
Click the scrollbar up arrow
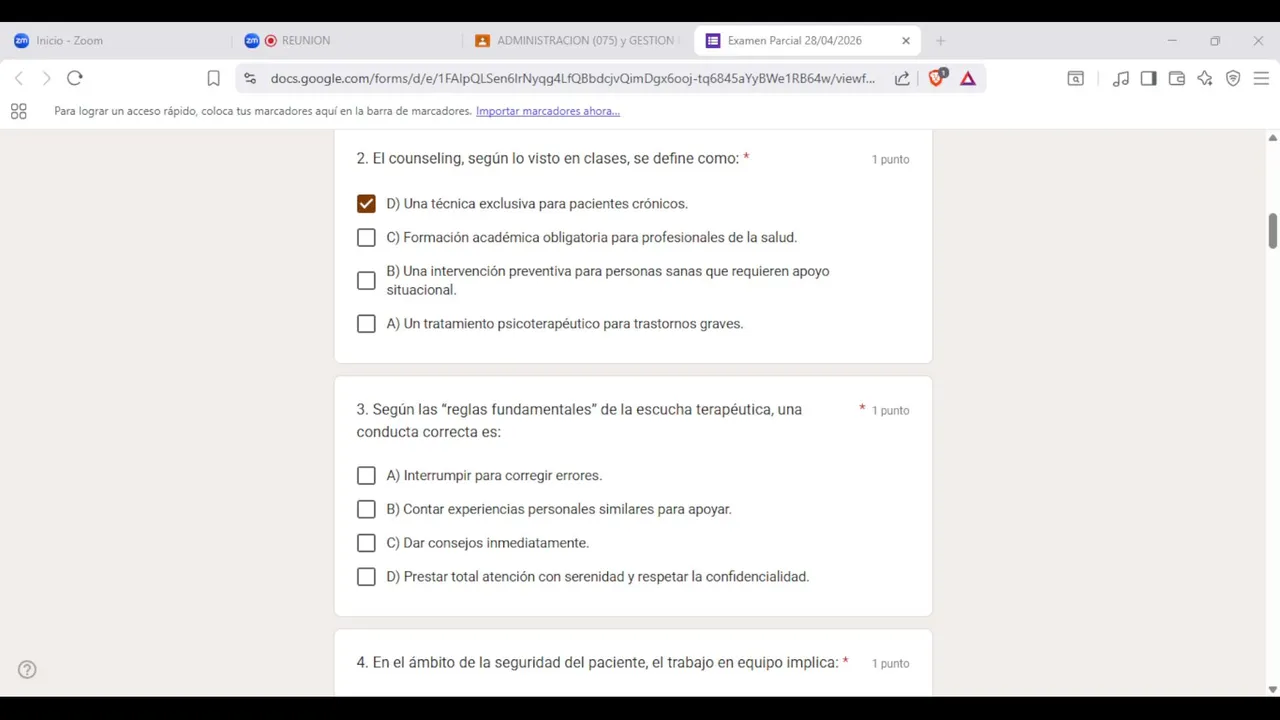1272,138
